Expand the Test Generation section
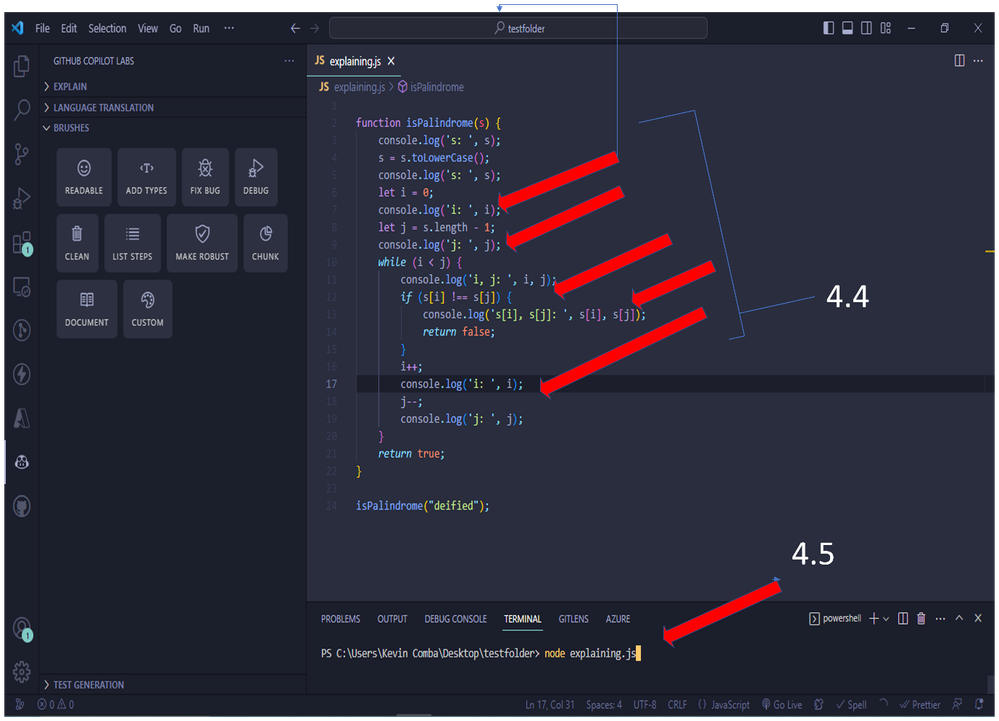This screenshot has width=999, height=721. pyautogui.click(x=172, y=685)
